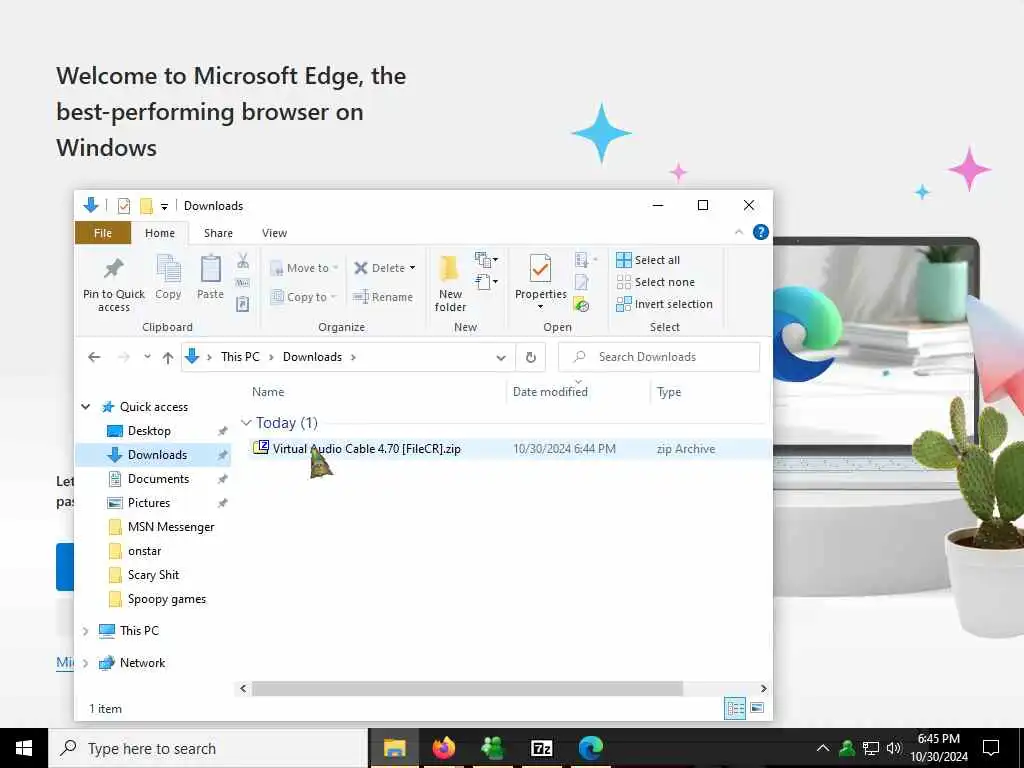Click the Windows Start button
The image size is (1024, 768).
[24, 748]
